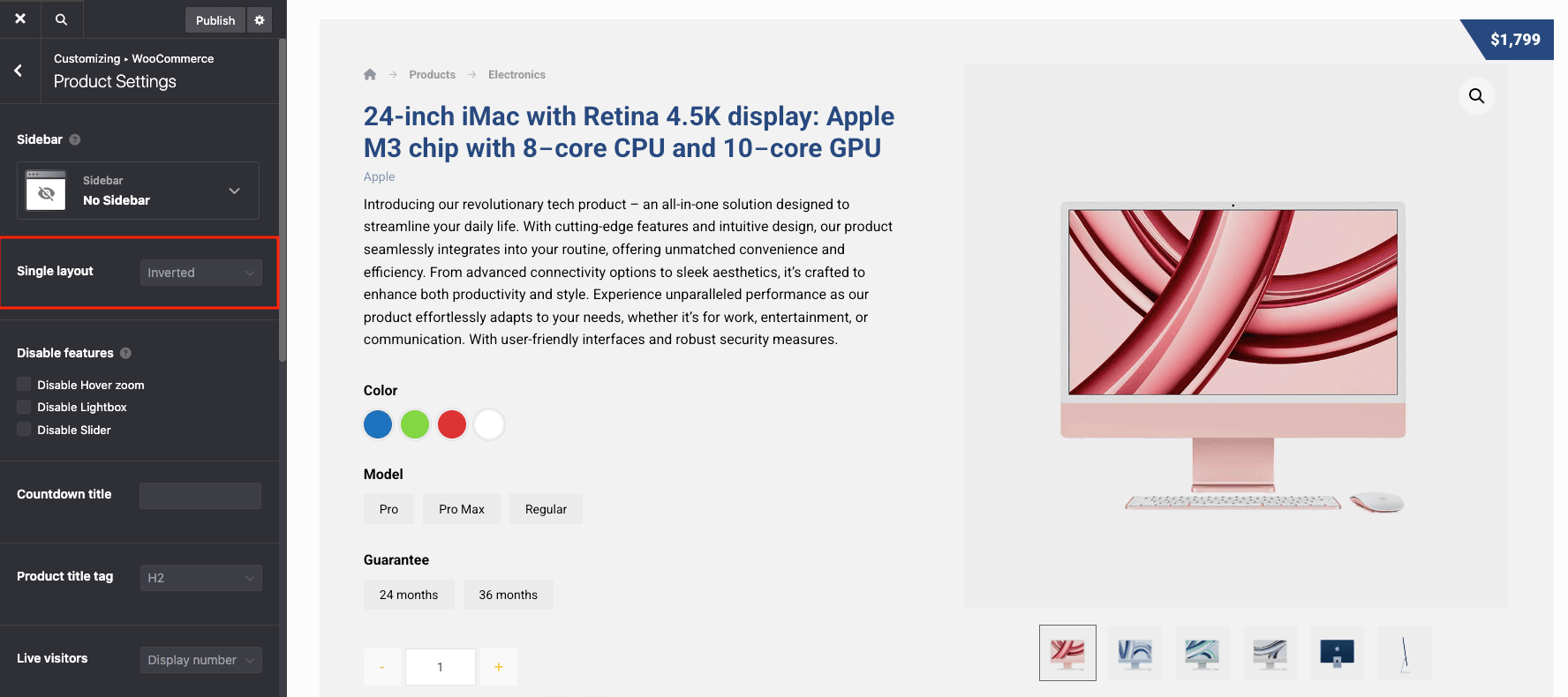Click the Sidebar help question mark icon
The image size is (1568, 697).
coord(75,139)
